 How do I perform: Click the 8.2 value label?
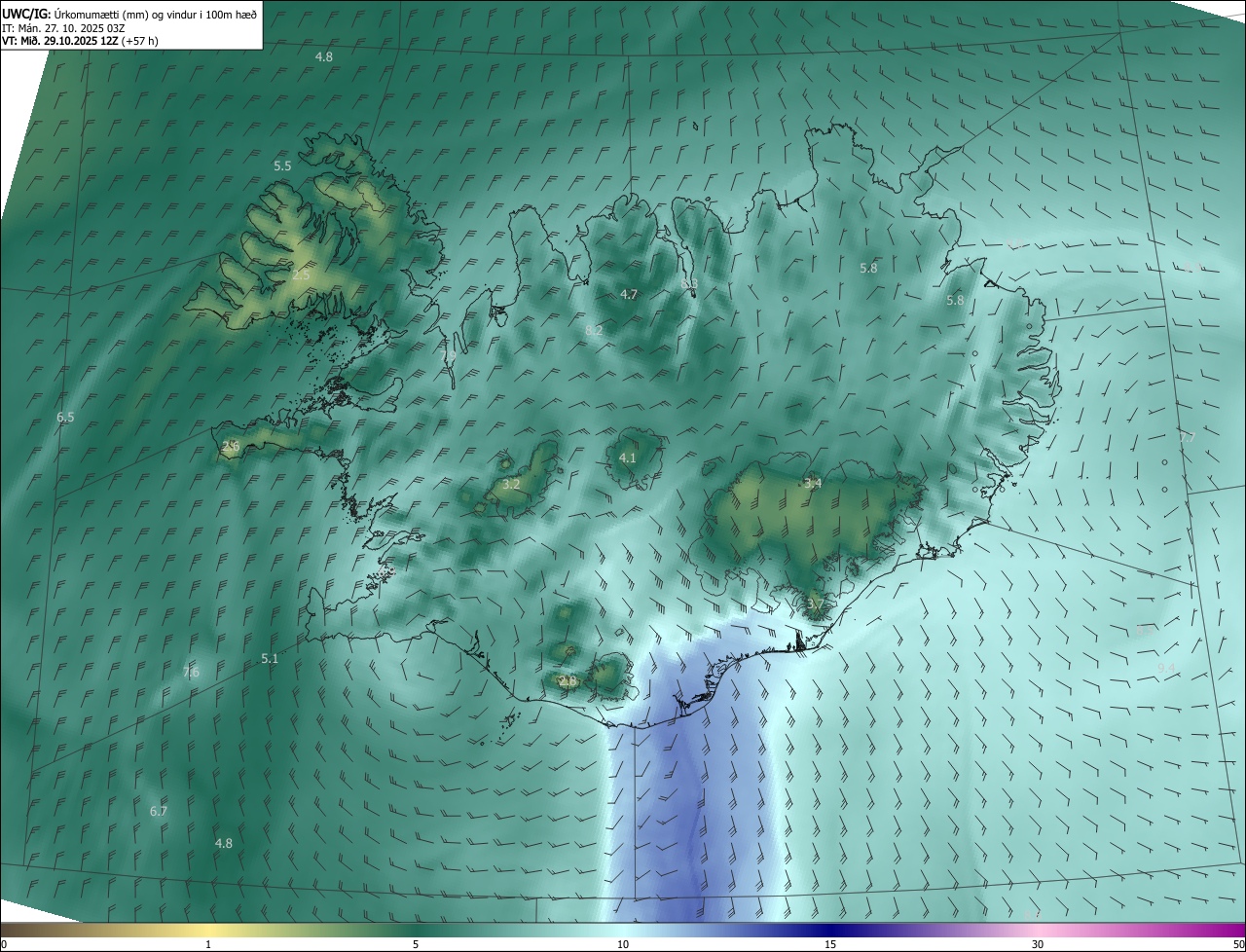[594, 331]
